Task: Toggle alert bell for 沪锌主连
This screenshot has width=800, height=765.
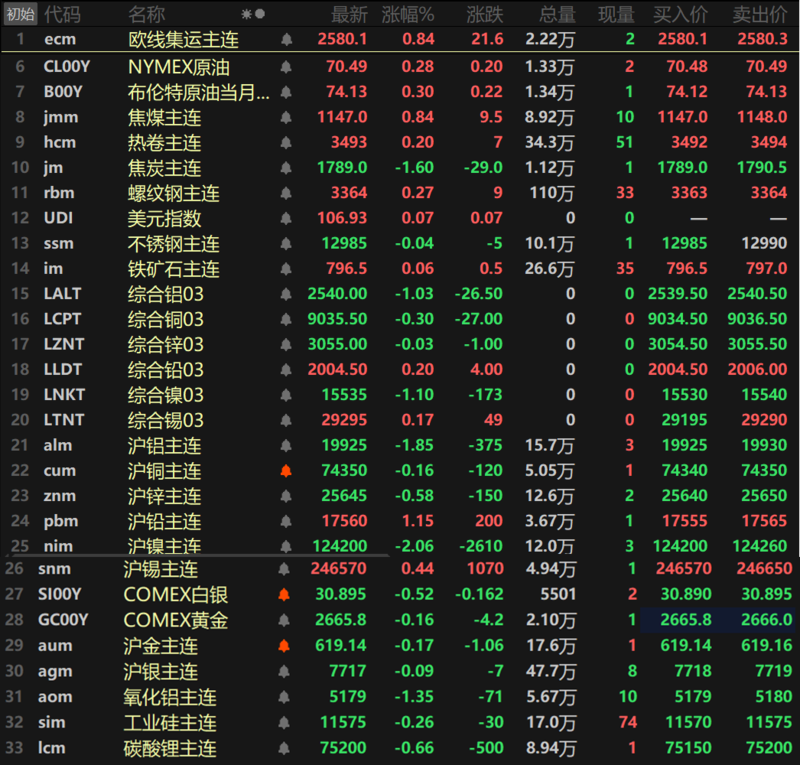Action: pos(286,496)
